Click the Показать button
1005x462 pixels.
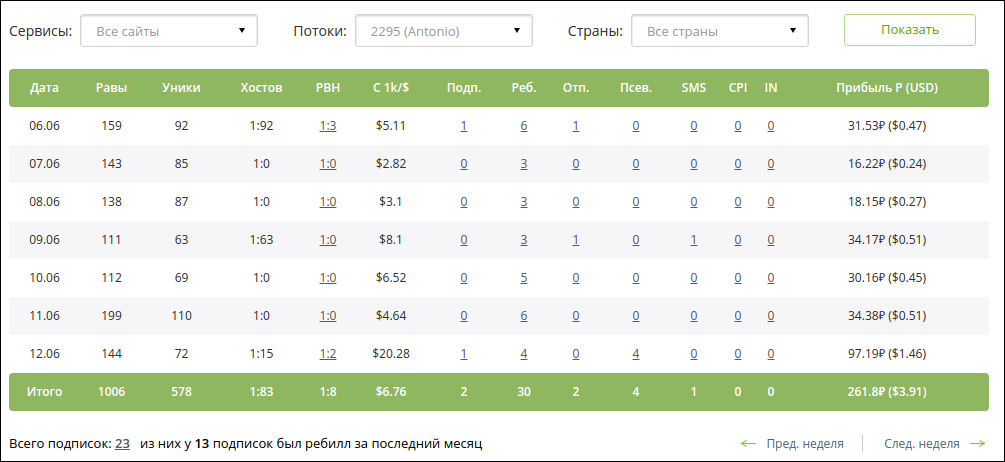909,30
